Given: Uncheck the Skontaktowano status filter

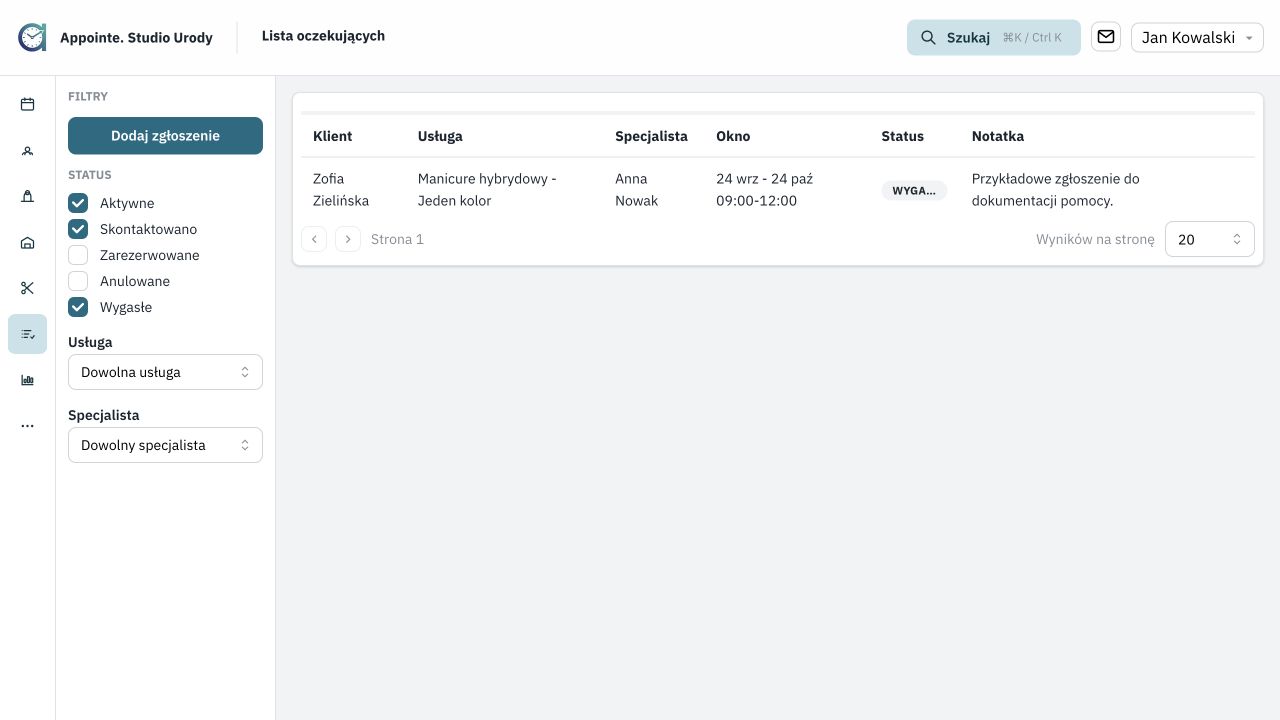Looking at the screenshot, I should tap(78, 229).
